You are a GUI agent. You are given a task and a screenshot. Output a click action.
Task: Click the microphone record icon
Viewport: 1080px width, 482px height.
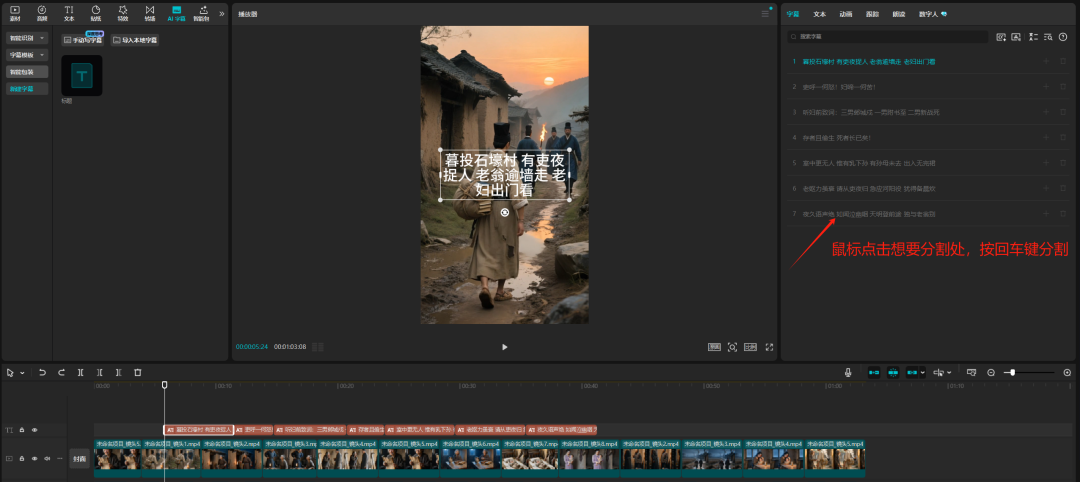point(849,373)
